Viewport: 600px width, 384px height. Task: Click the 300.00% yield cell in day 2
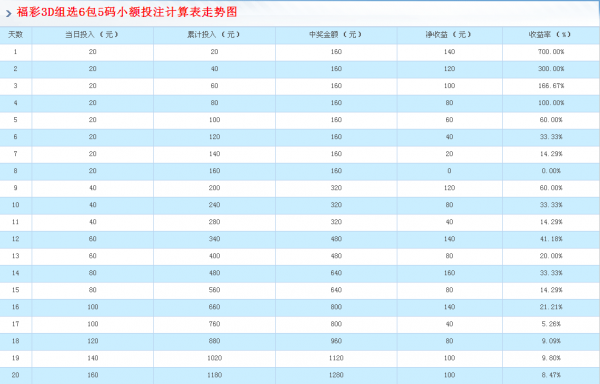tap(551, 69)
